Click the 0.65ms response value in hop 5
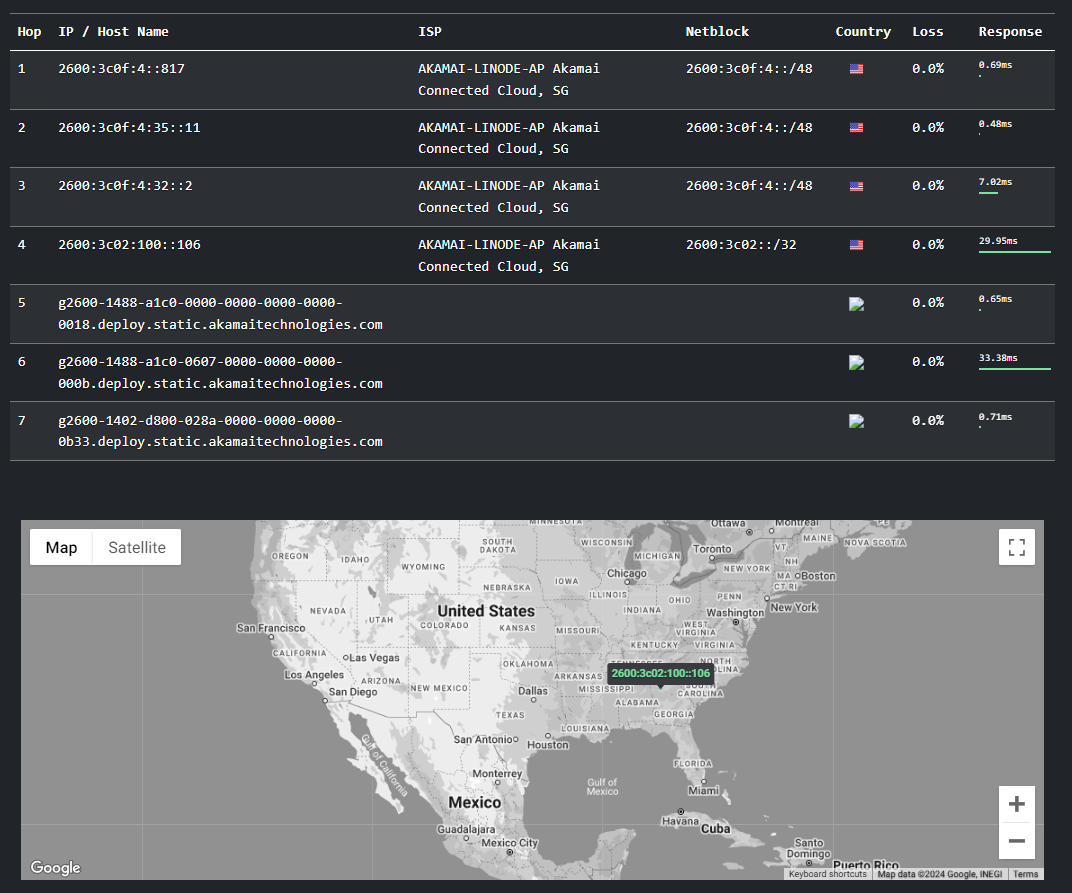 [995, 299]
